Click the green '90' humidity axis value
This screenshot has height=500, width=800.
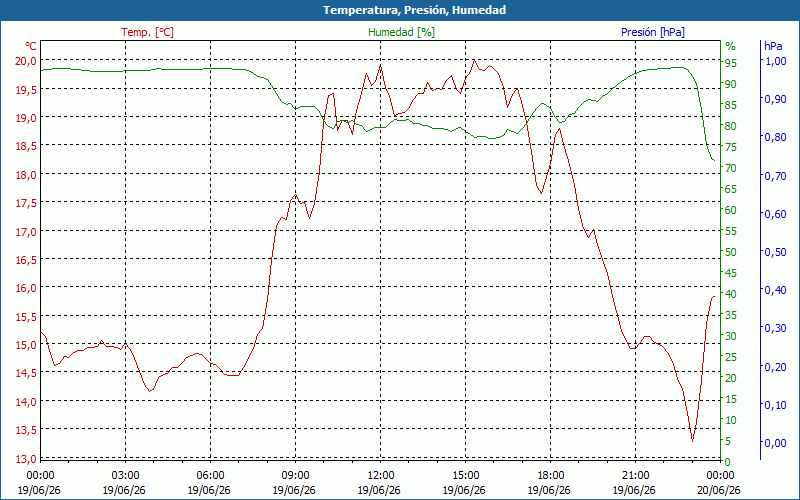pyautogui.click(x=731, y=84)
